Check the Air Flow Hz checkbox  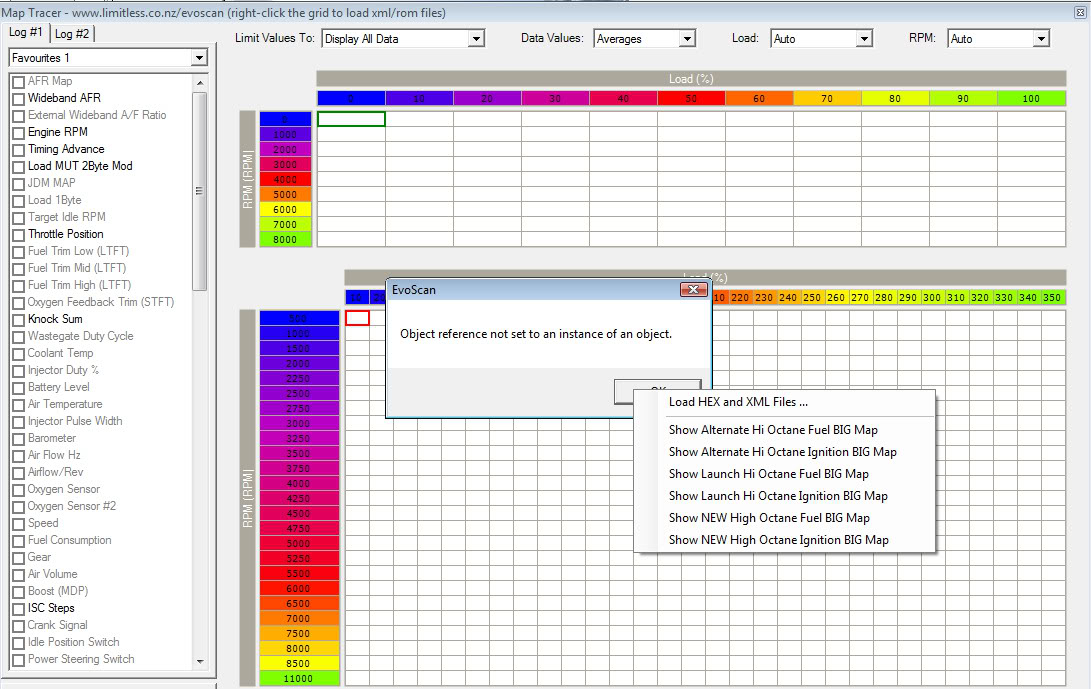coord(19,456)
